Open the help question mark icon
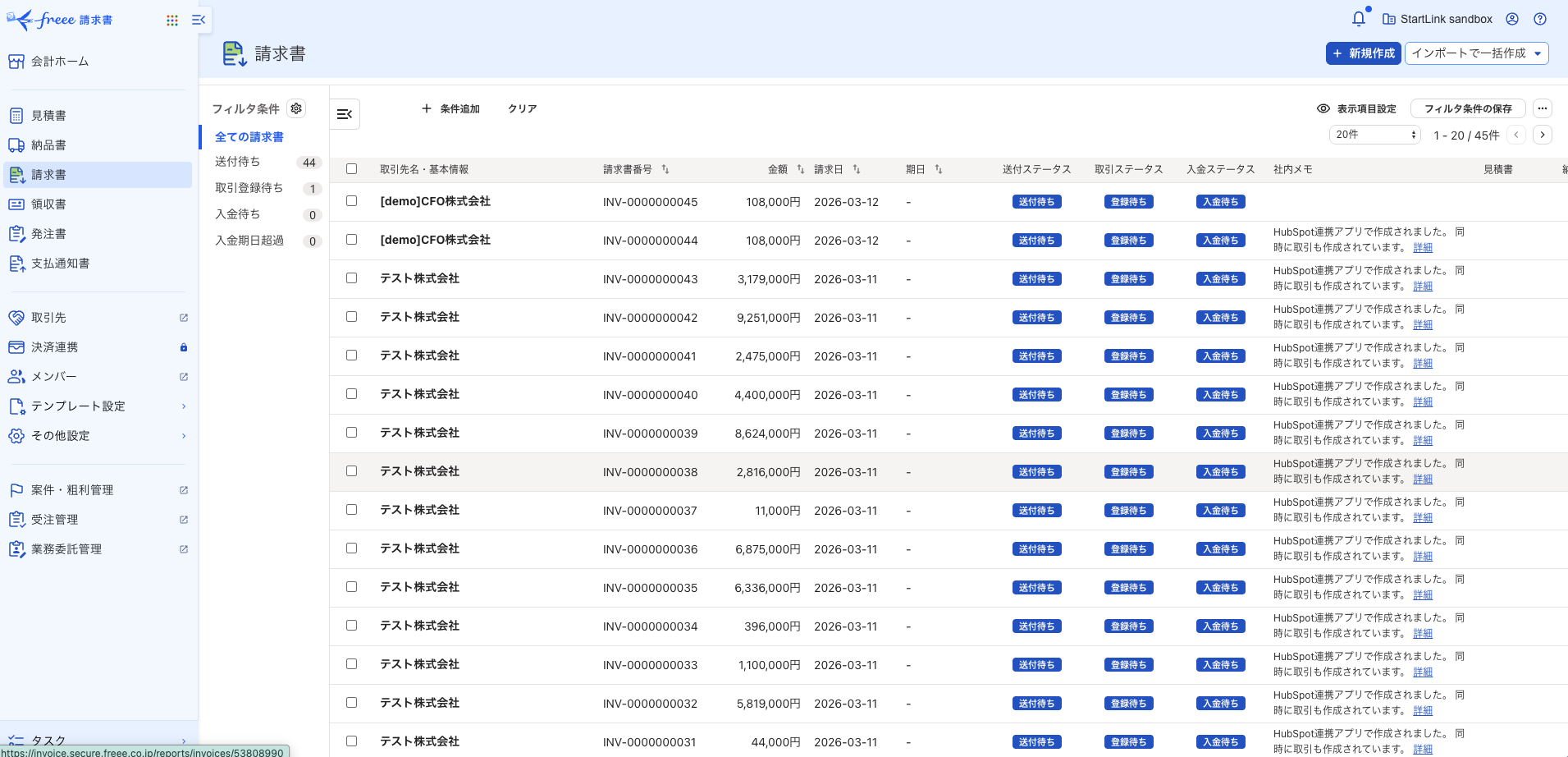The image size is (1568, 757). [1540, 19]
